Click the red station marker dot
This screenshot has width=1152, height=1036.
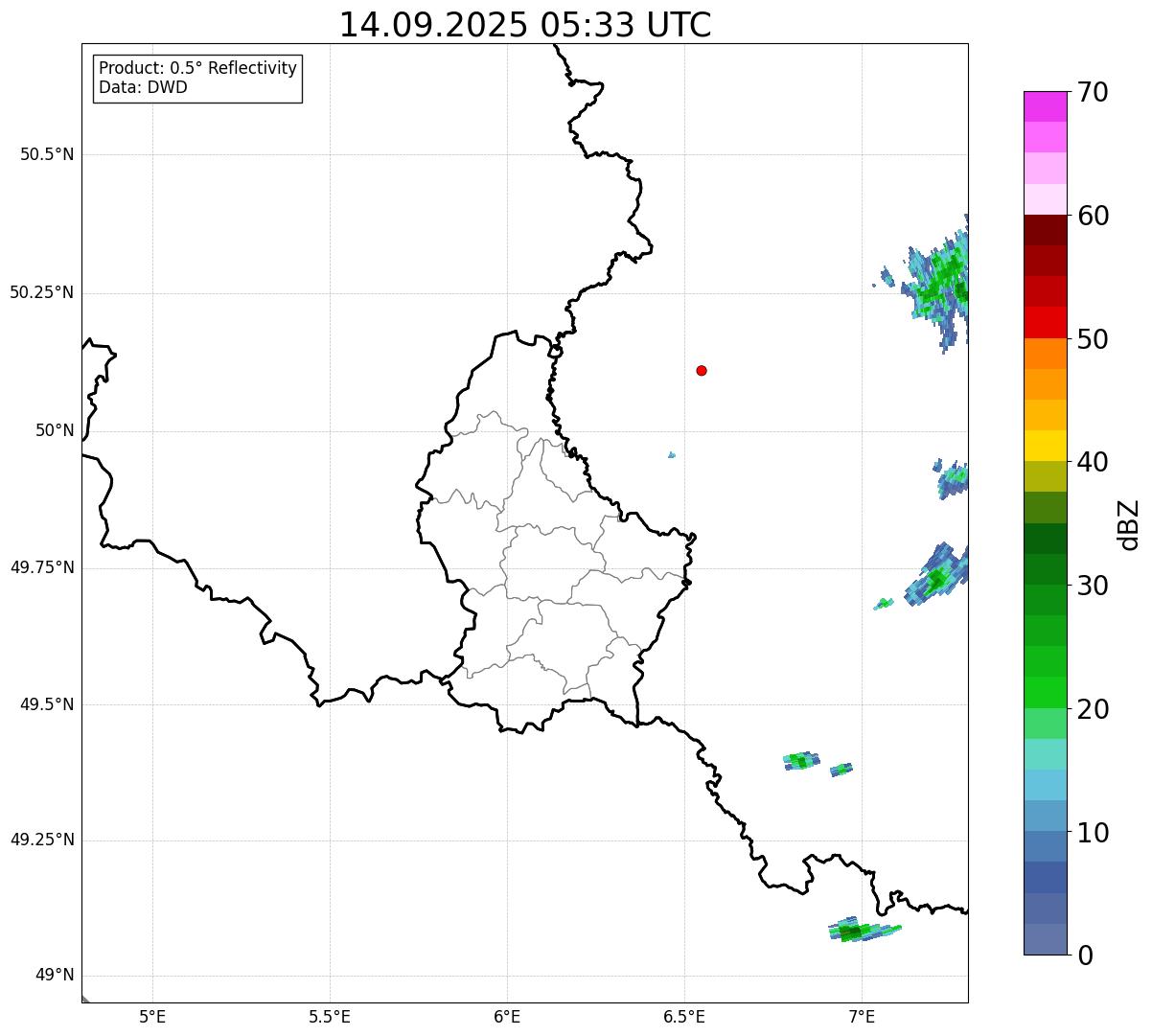(702, 370)
